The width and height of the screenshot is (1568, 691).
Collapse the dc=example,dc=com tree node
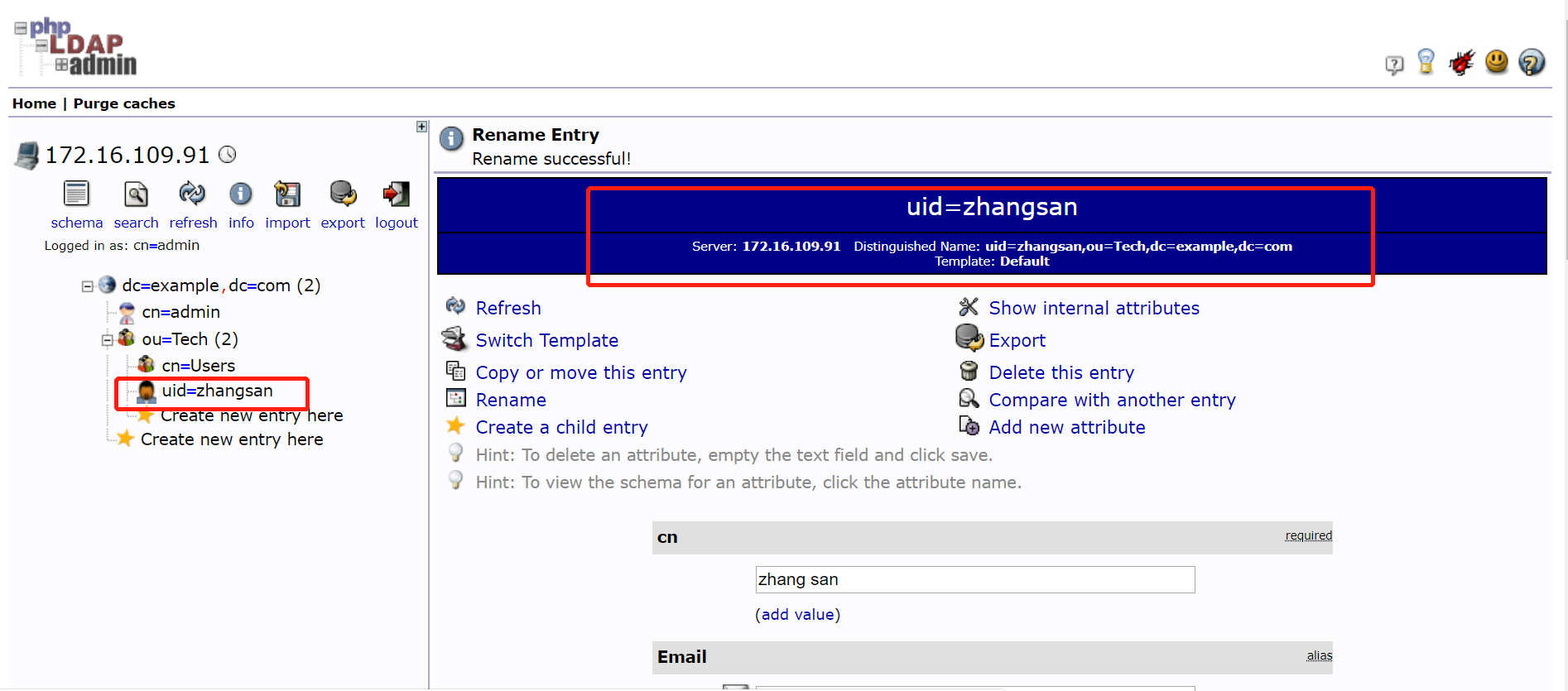coord(87,286)
